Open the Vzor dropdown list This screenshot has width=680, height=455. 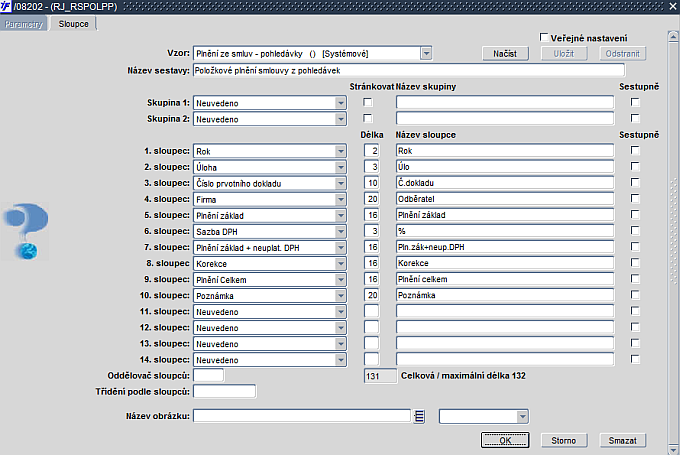426,53
